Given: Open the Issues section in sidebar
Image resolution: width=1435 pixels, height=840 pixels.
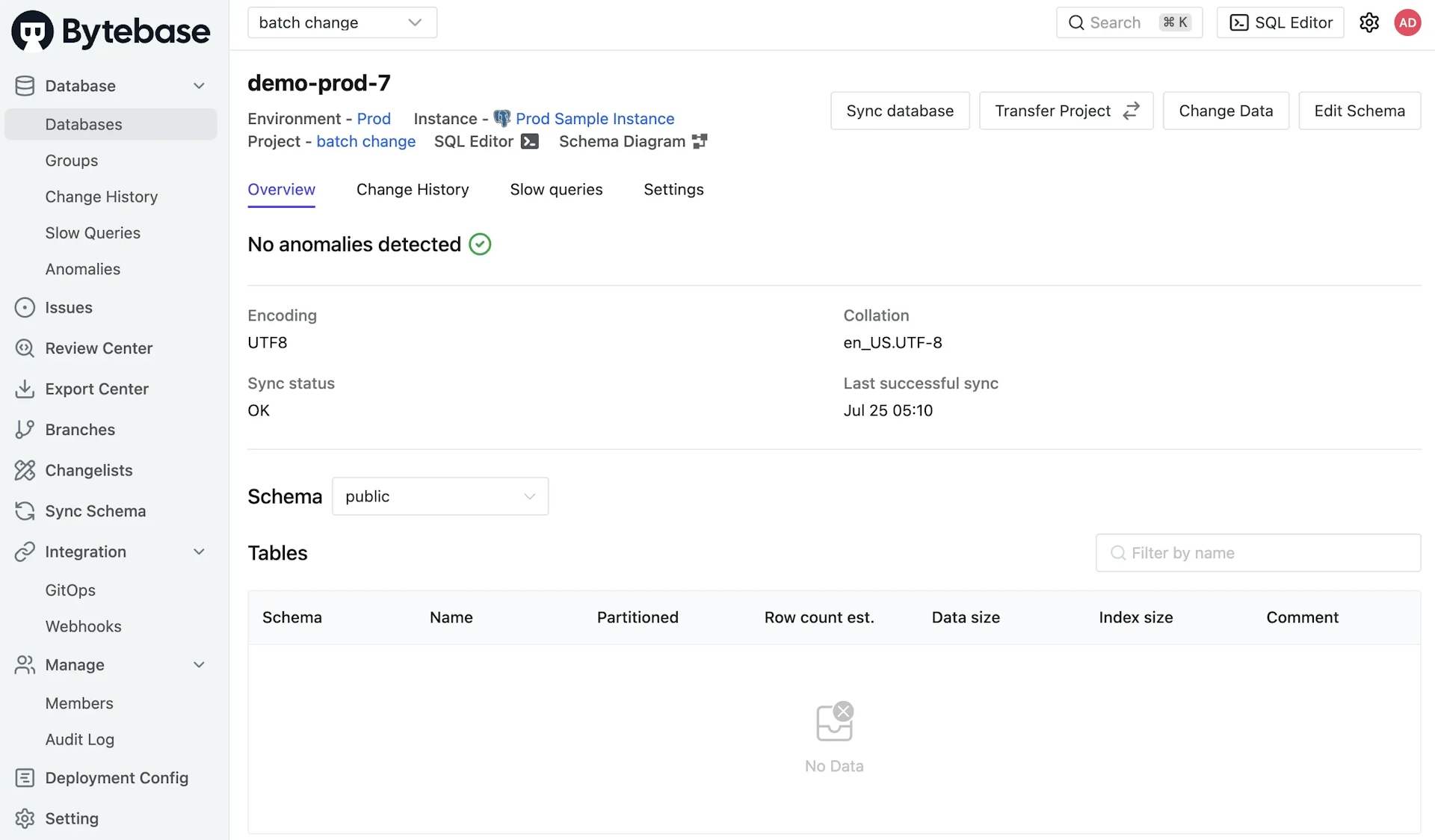Looking at the screenshot, I should (68, 308).
